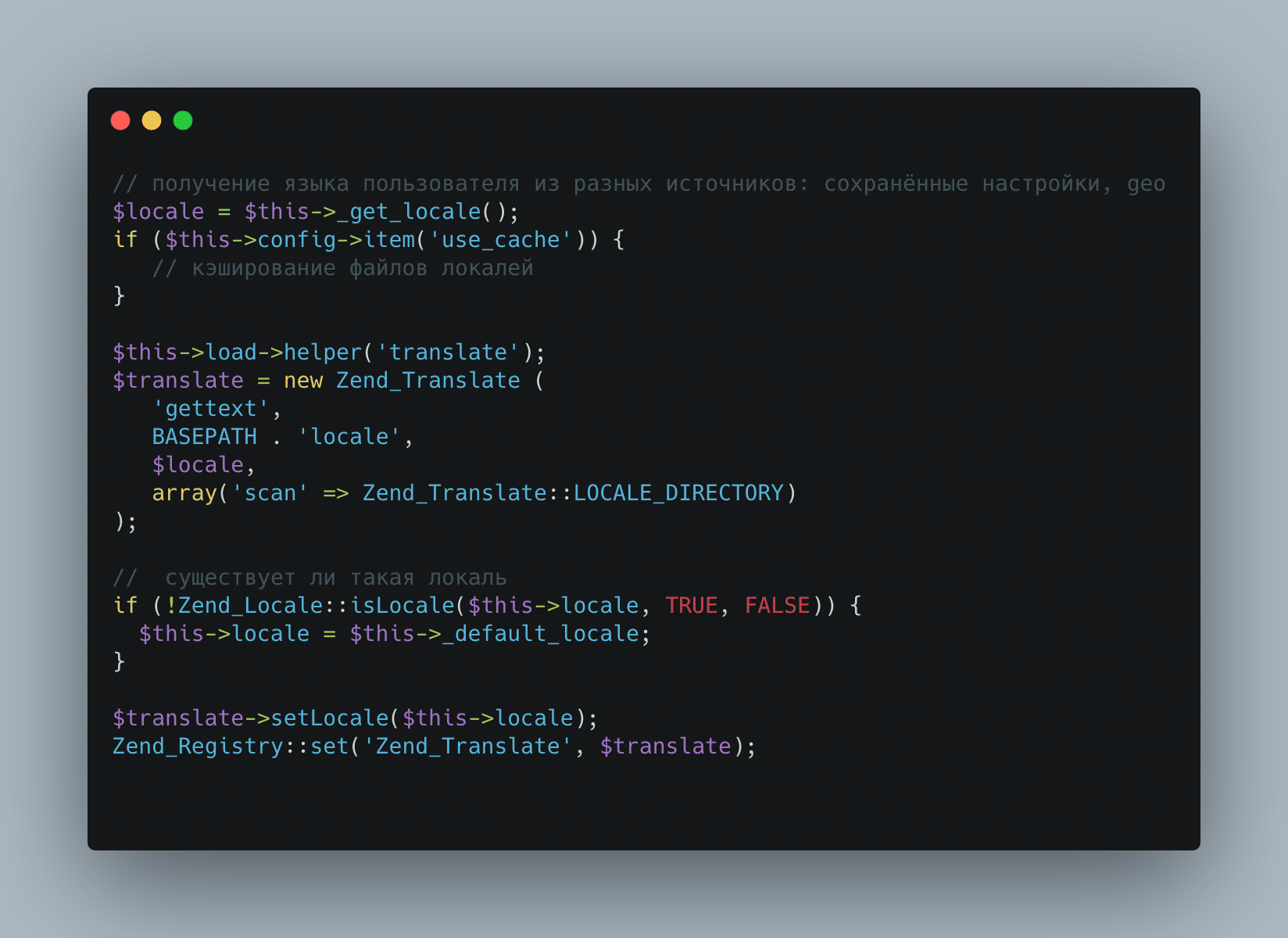Viewport: 1288px width, 938px height.
Task: Click the 'gettext' string argument
Action: (211, 409)
